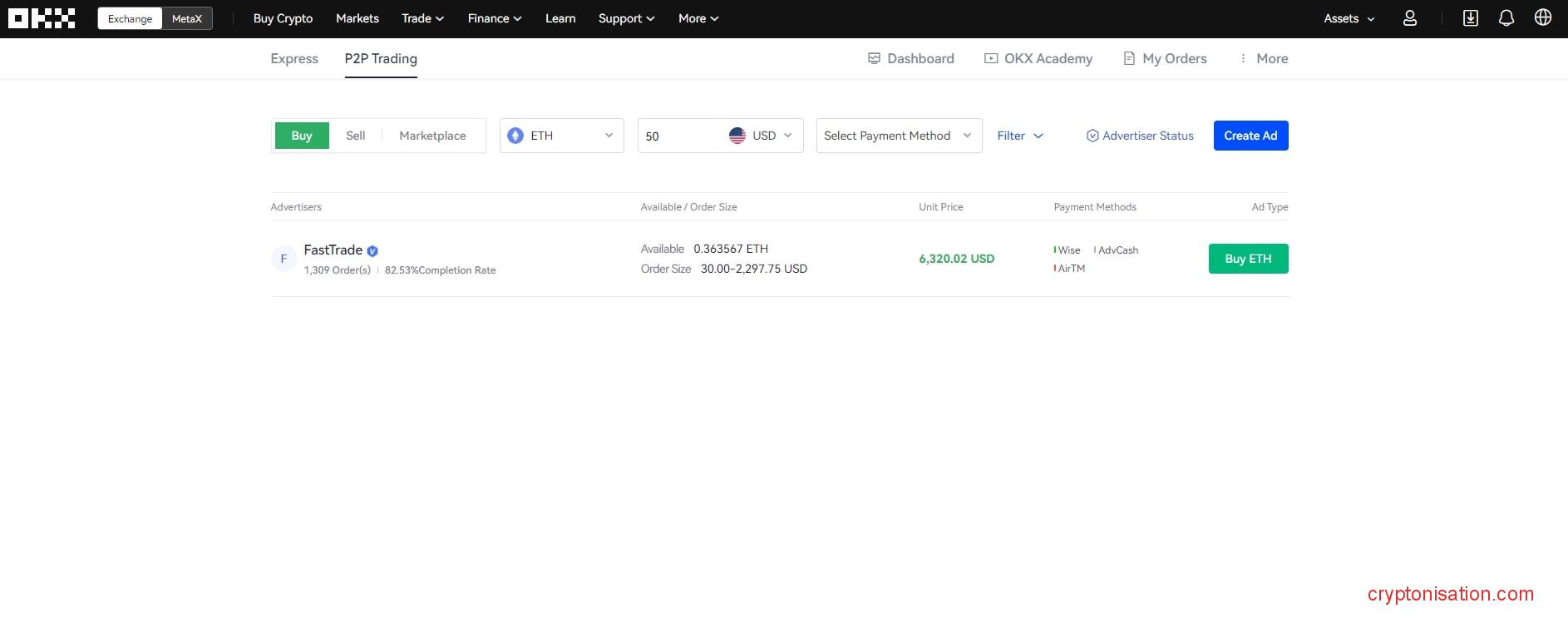Click the 30.00–2,297.75 USD order size

click(754, 269)
